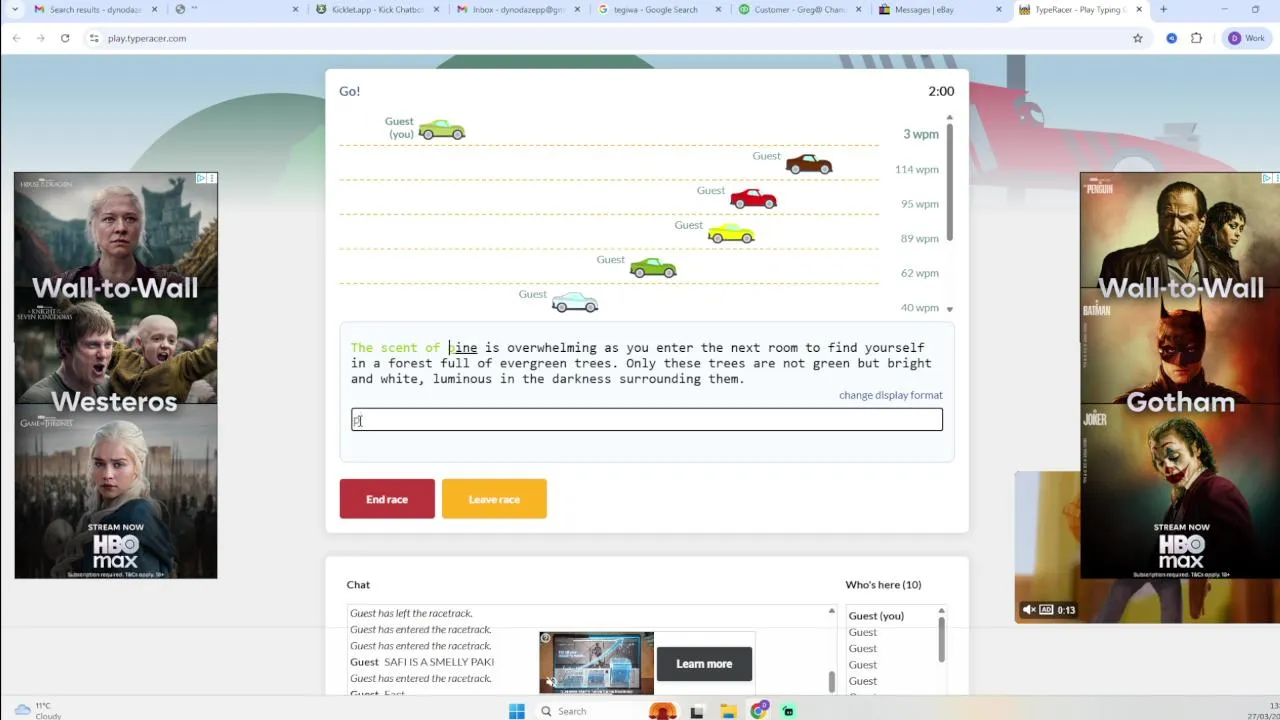The image size is (1280, 720).
Task: Click the Who's here list scroll-up arrow
Action: tap(941, 611)
